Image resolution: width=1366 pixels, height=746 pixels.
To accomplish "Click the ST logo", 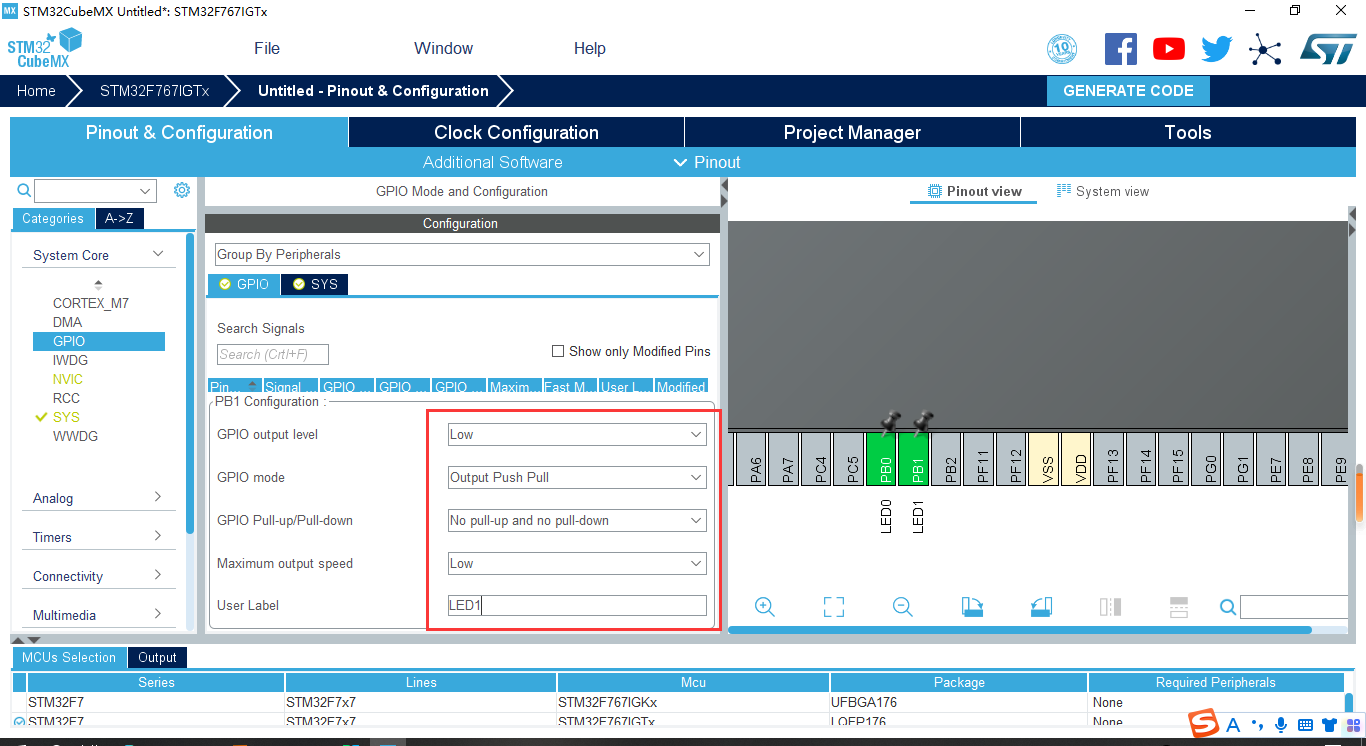I will coord(1328,48).
